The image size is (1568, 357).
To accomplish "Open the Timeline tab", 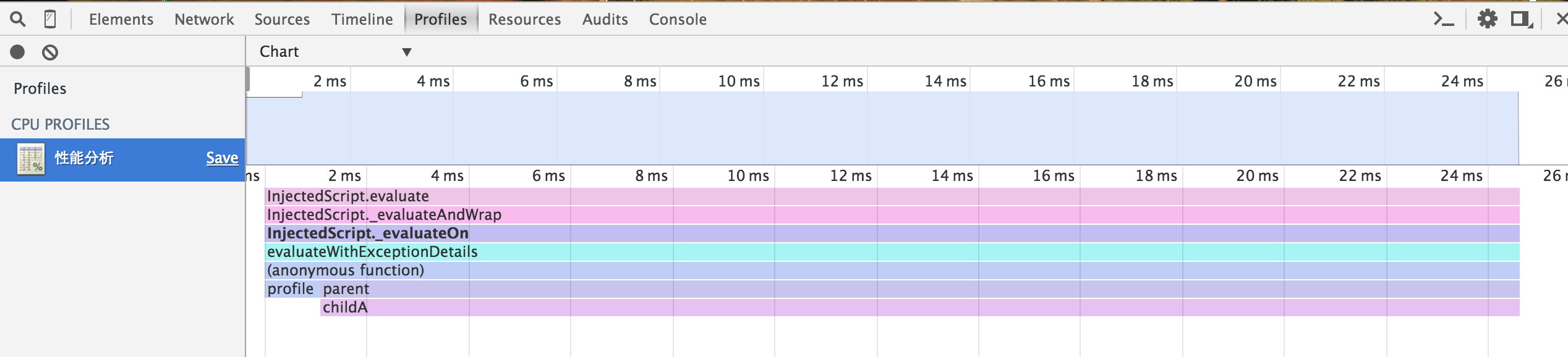I will point(362,19).
